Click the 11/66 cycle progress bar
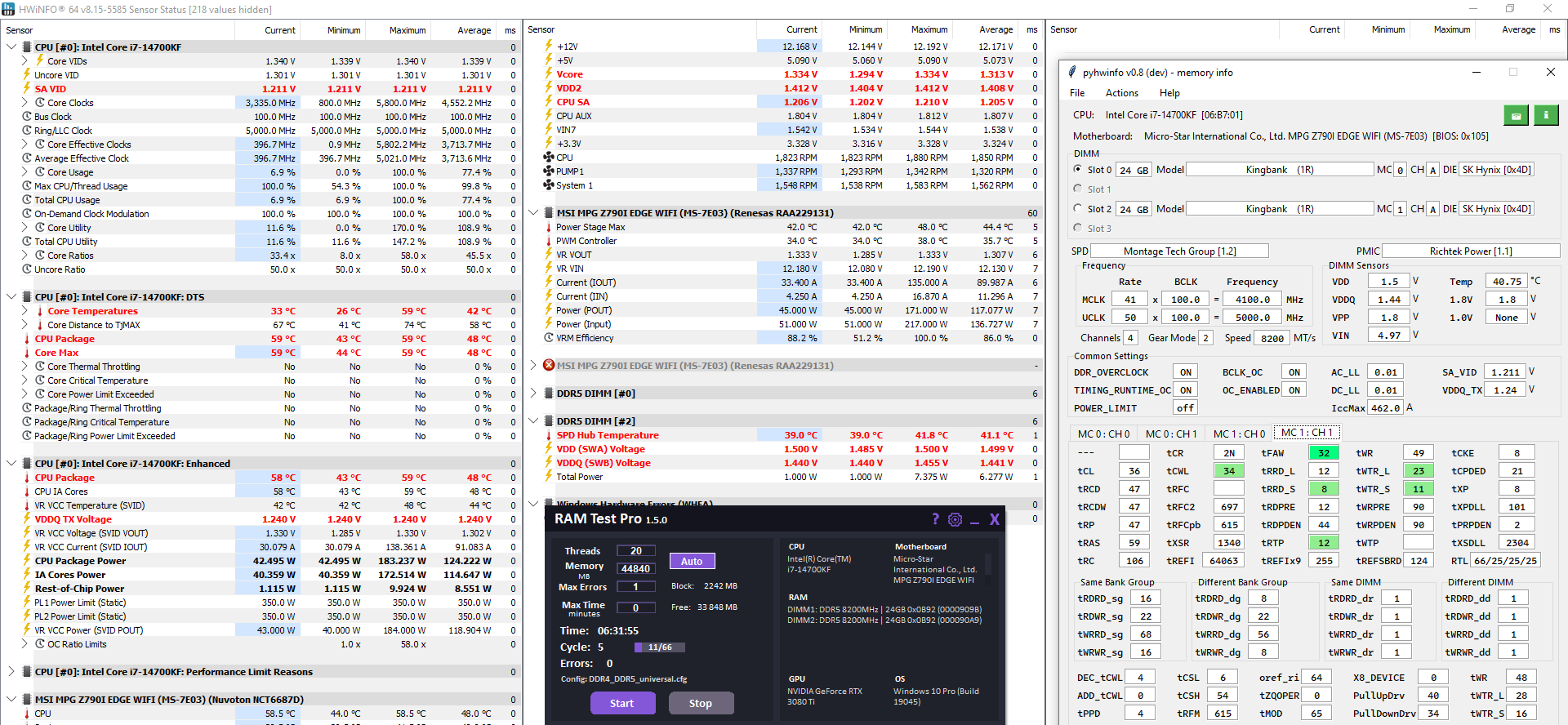 (x=659, y=647)
